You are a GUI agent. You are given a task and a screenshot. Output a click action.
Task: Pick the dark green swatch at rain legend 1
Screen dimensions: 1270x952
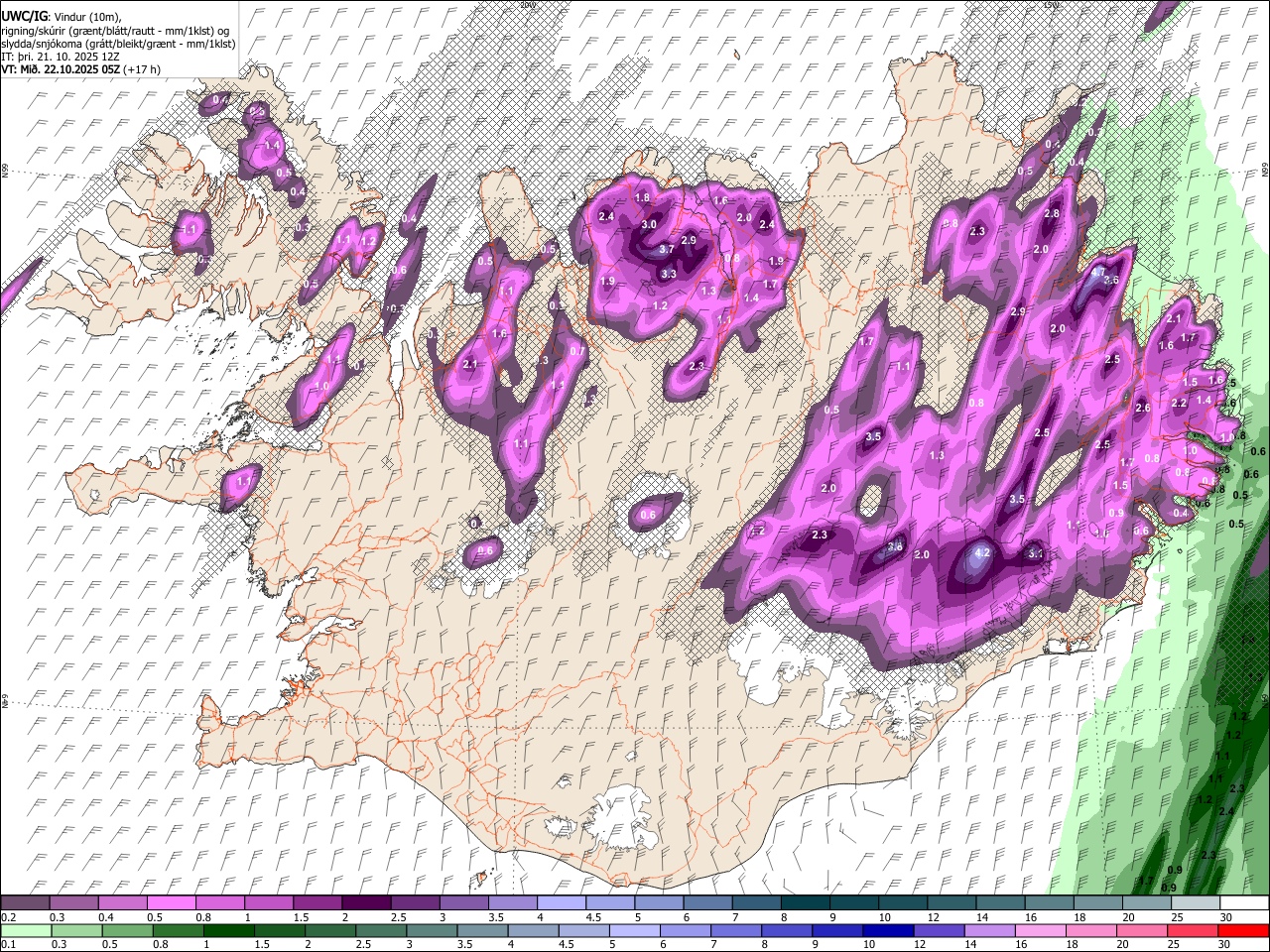tap(227, 931)
